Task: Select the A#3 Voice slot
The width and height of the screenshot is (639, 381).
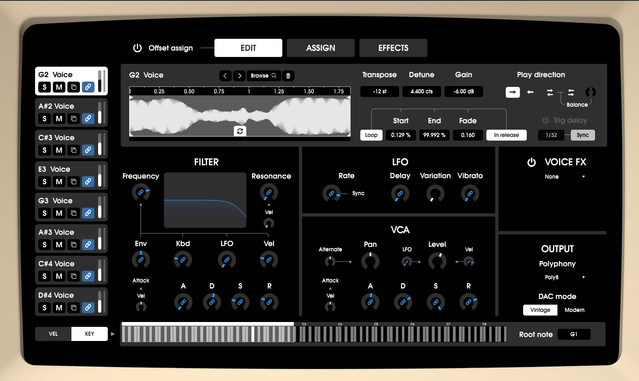Action: tap(71, 238)
